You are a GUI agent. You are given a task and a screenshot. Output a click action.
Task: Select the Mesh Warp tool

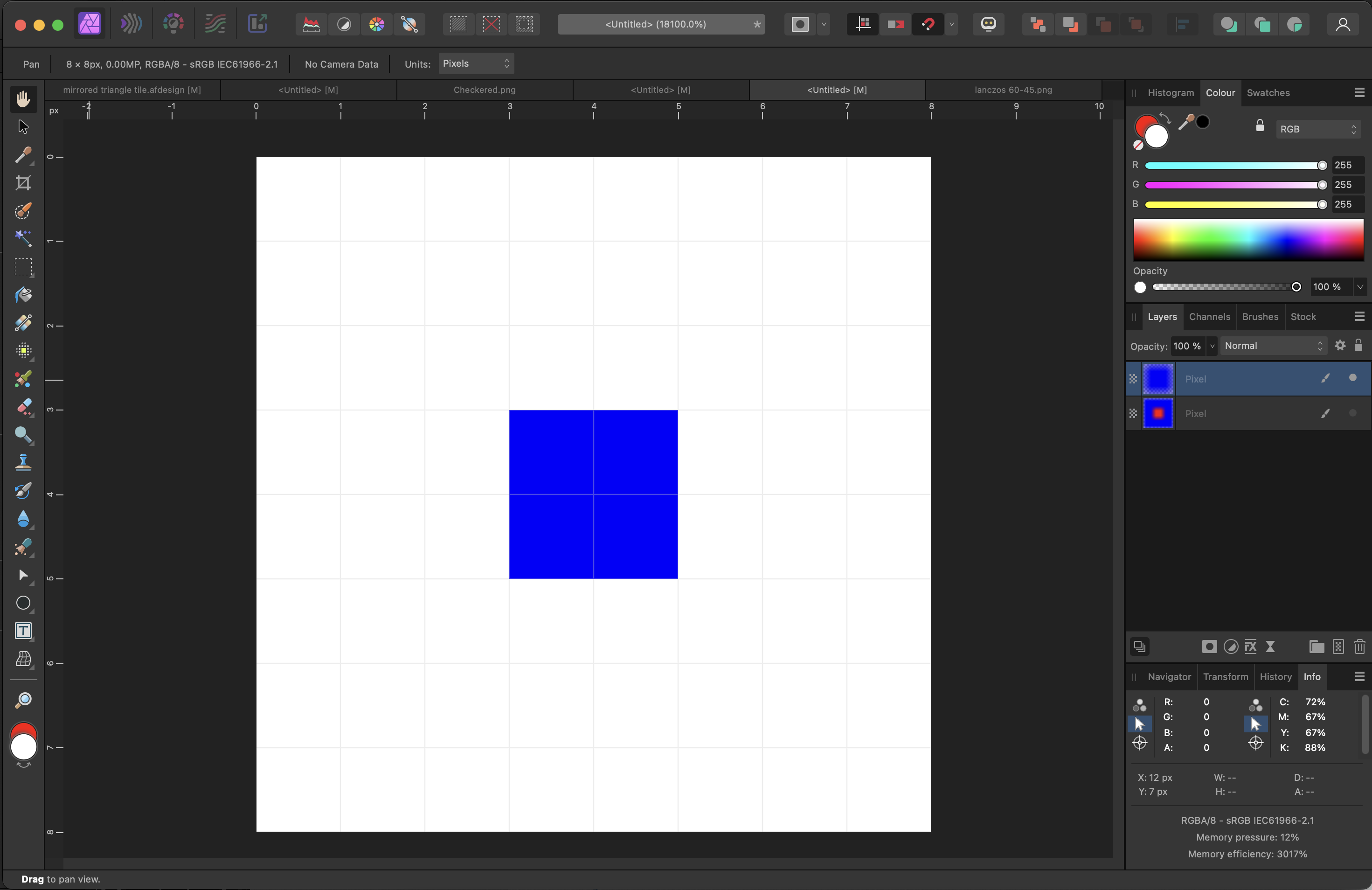23,659
